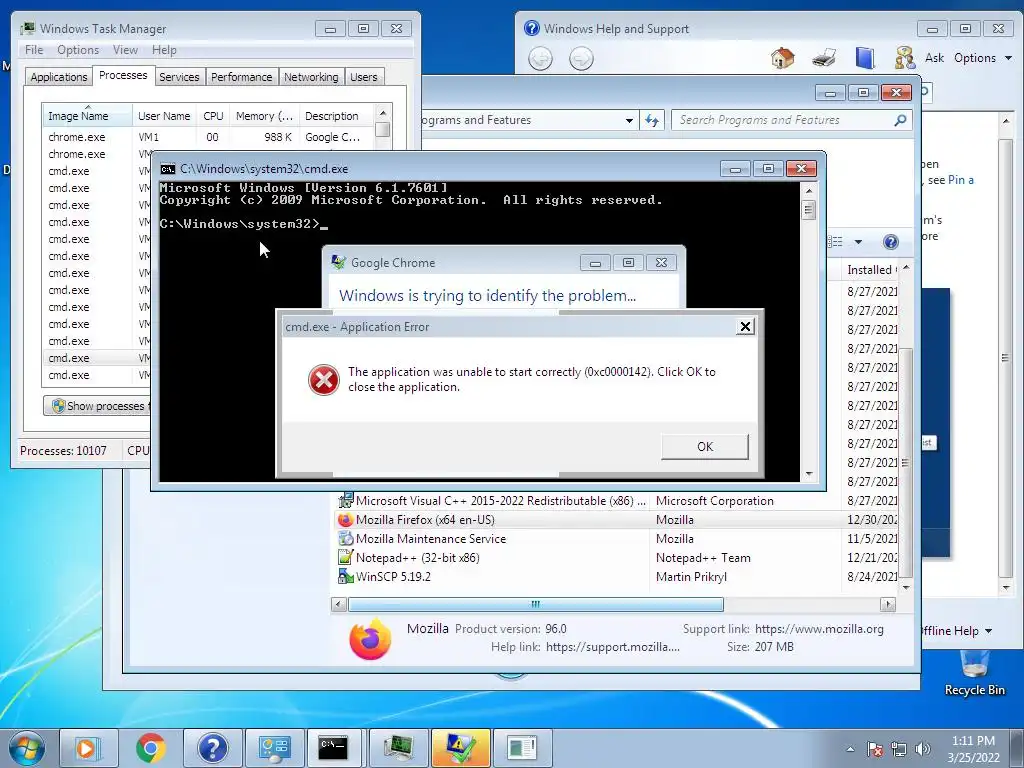Open Offline Help dropdown
Screen dimensions: 1024x768
pyautogui.click(x=957, y=631)
